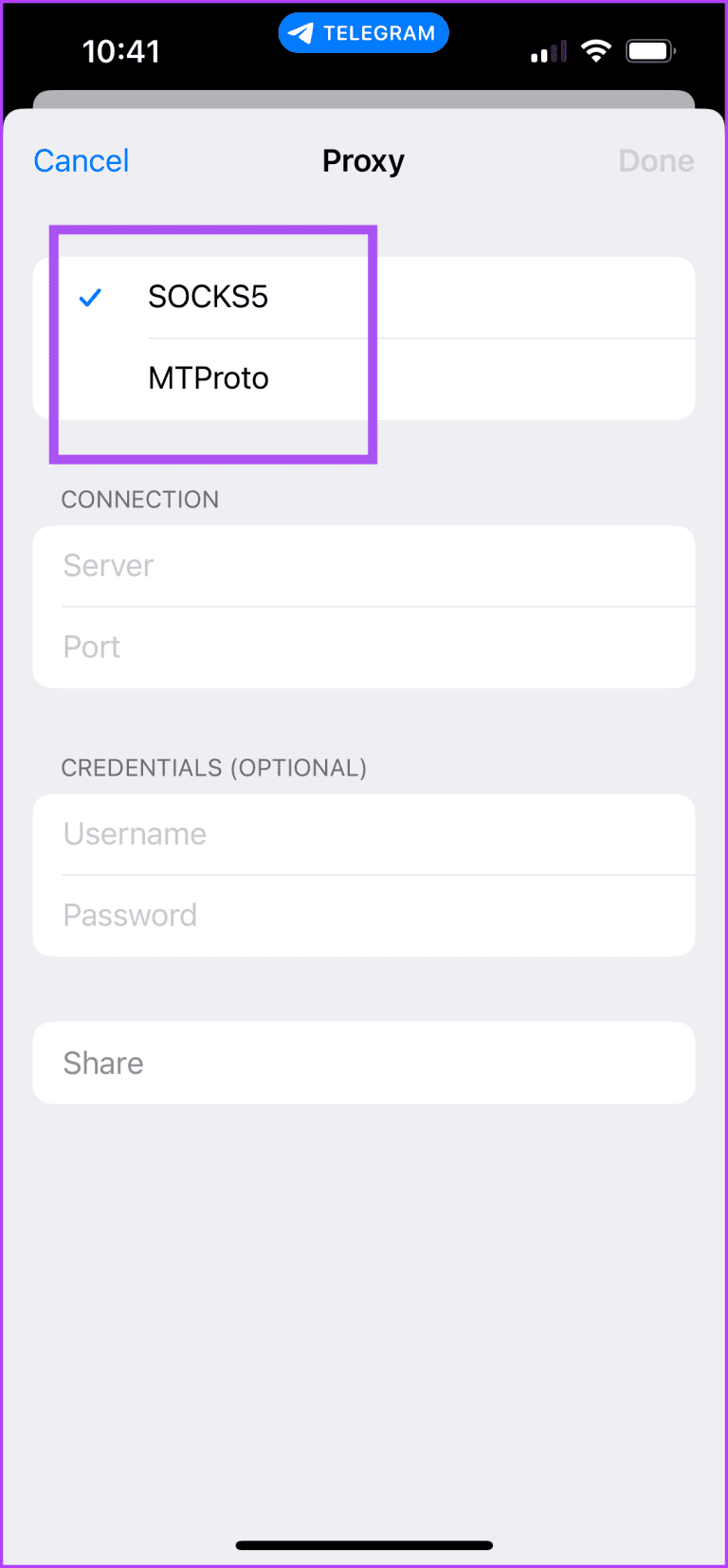Viewport: 728px width, 1568px height.
Task: Tap the Password field
Action: pos(364,916)
